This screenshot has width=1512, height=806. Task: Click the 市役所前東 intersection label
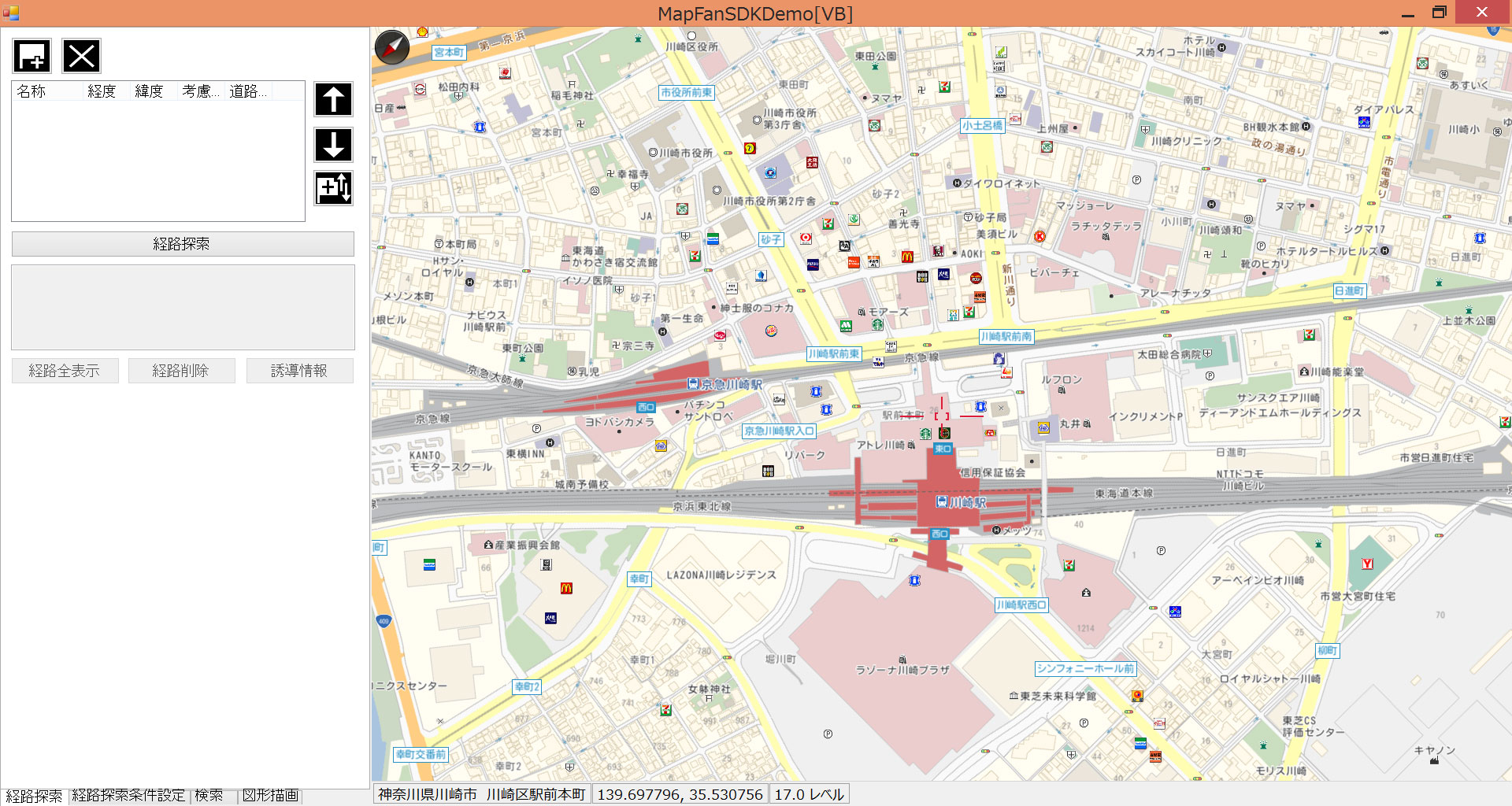point(687,93)
